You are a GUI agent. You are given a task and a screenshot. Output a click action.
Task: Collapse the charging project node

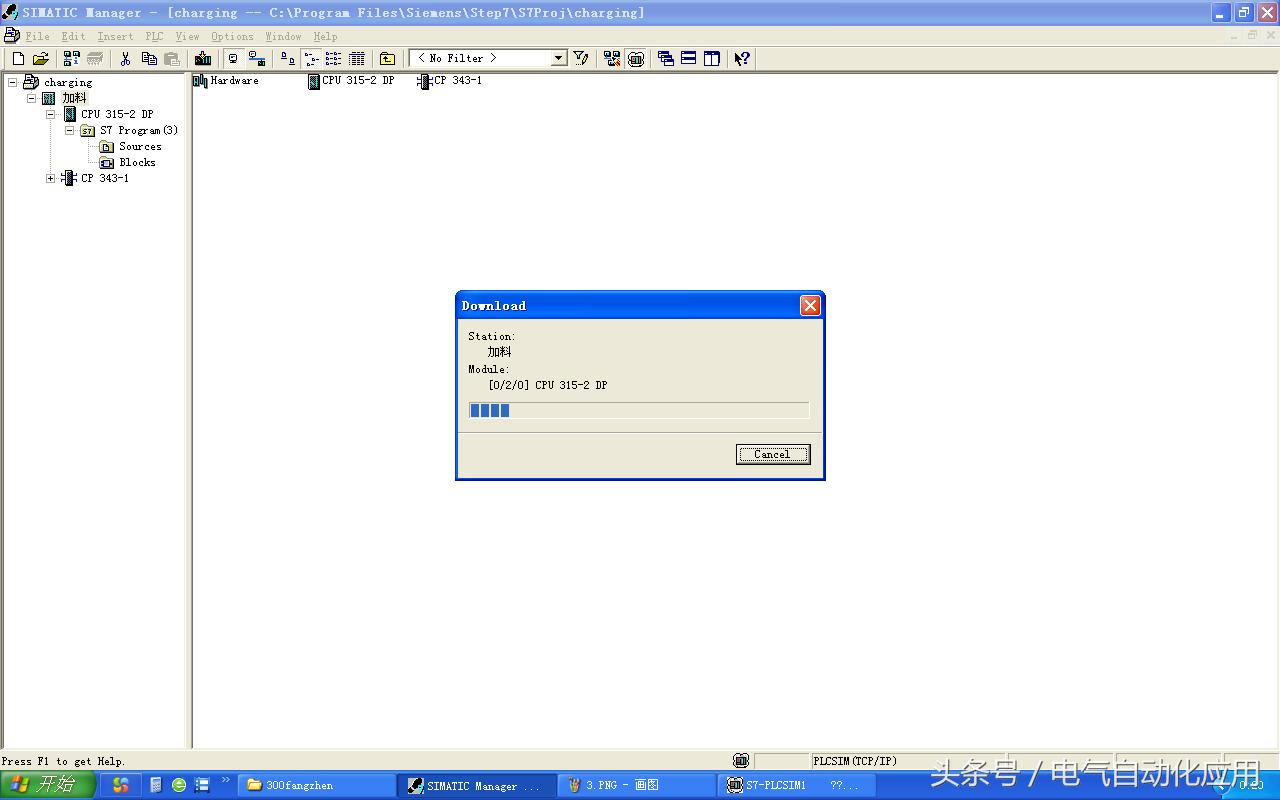(13, 82)
